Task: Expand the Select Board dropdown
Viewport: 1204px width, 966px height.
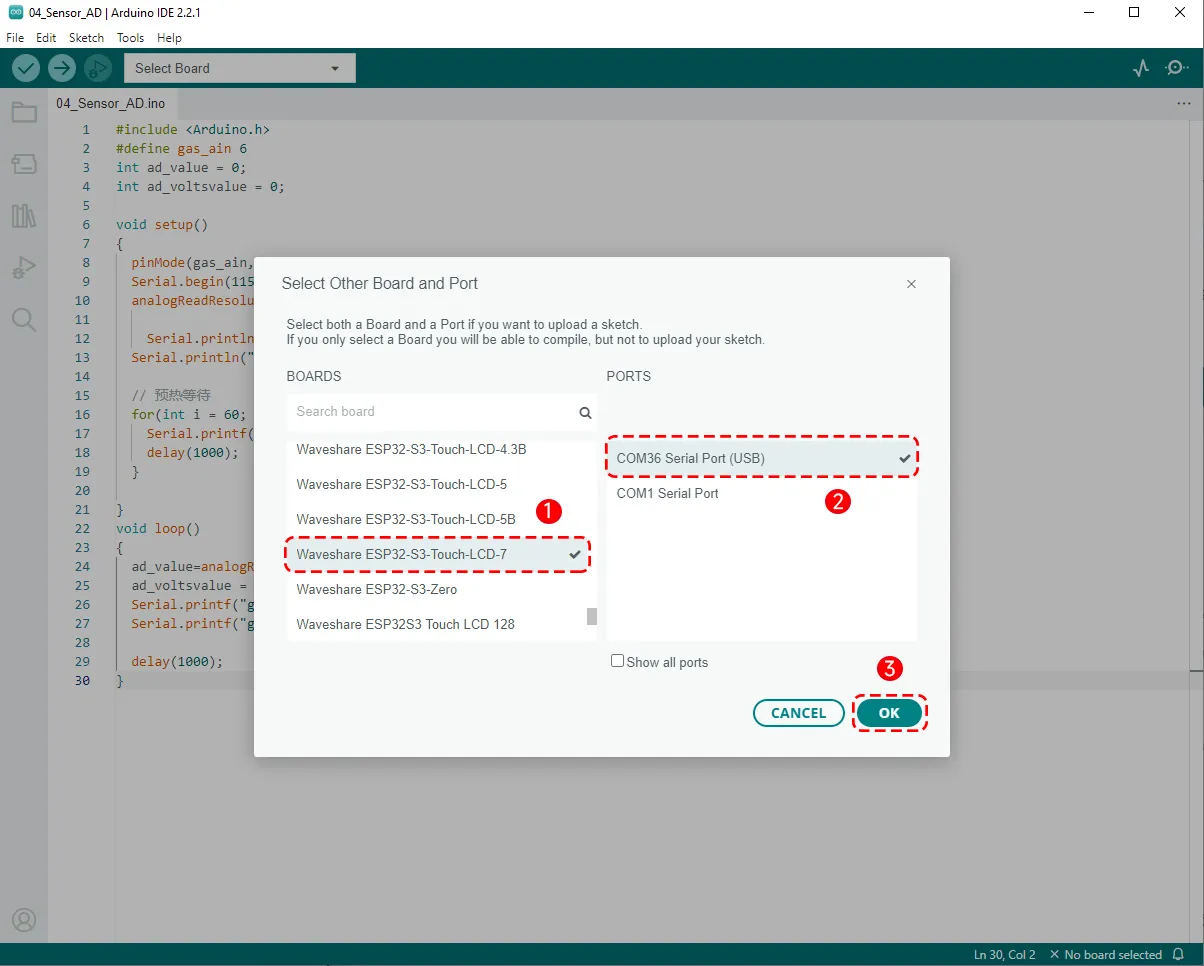Action: click(x=239, y=68)
